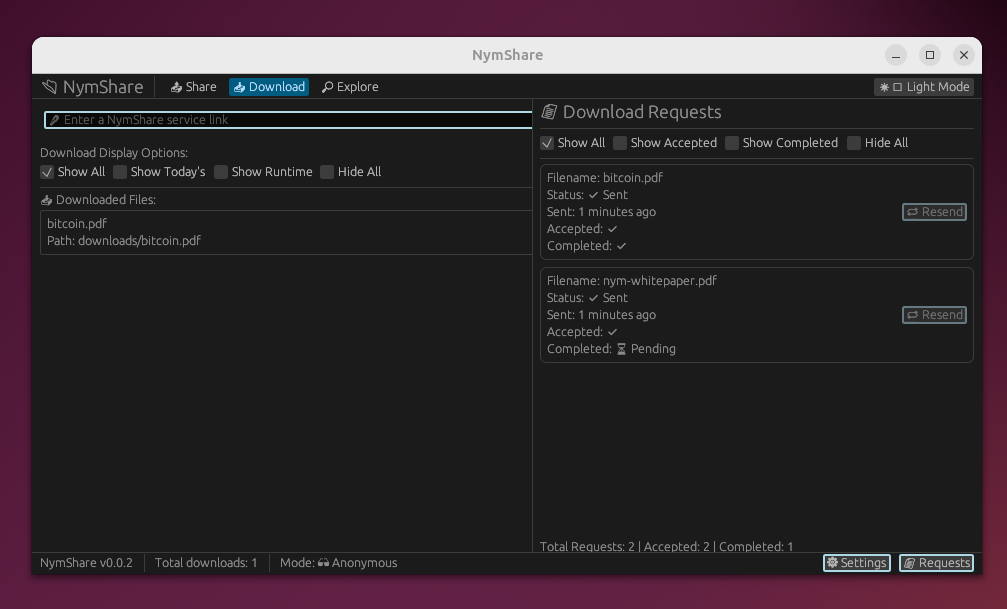
Task: Enable the Show Today's checkbox
Action: (120, 172)
